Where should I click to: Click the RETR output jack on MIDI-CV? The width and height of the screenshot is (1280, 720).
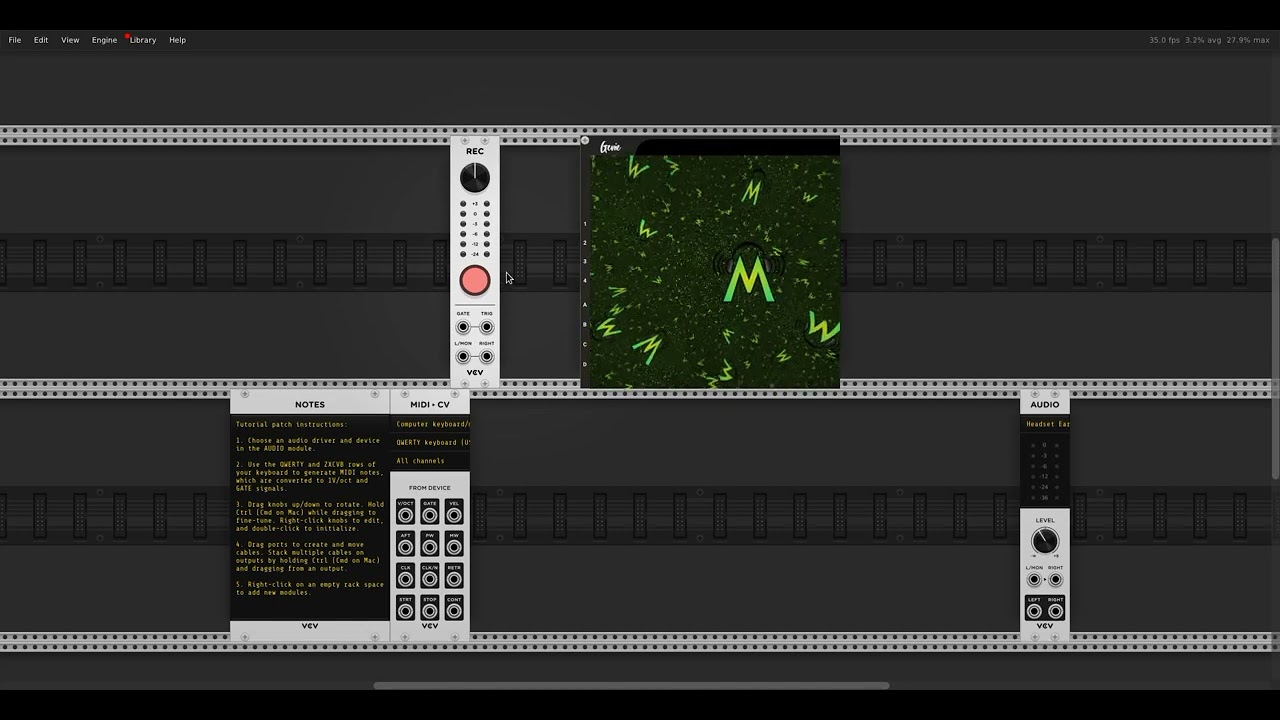tap(454, 579)
